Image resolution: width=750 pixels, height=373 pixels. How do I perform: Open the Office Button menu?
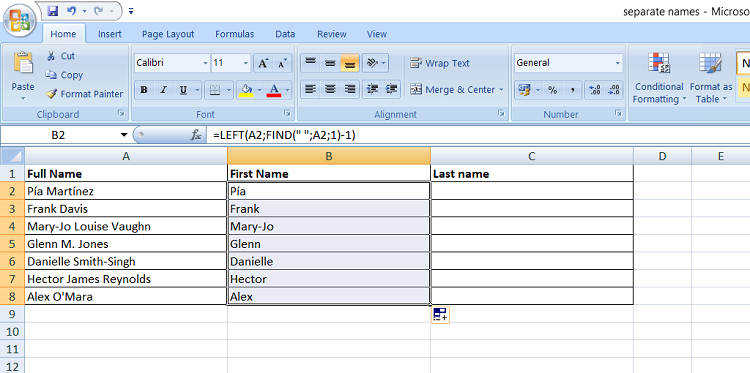pyautogui.click(x=20, y=20)
